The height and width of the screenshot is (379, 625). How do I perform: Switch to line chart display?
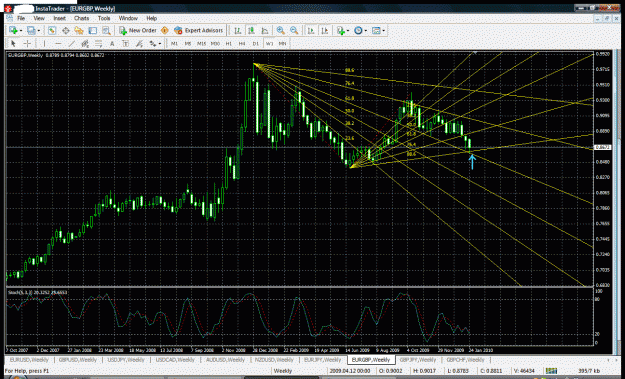pyautogui.click(x=265, y=30)
